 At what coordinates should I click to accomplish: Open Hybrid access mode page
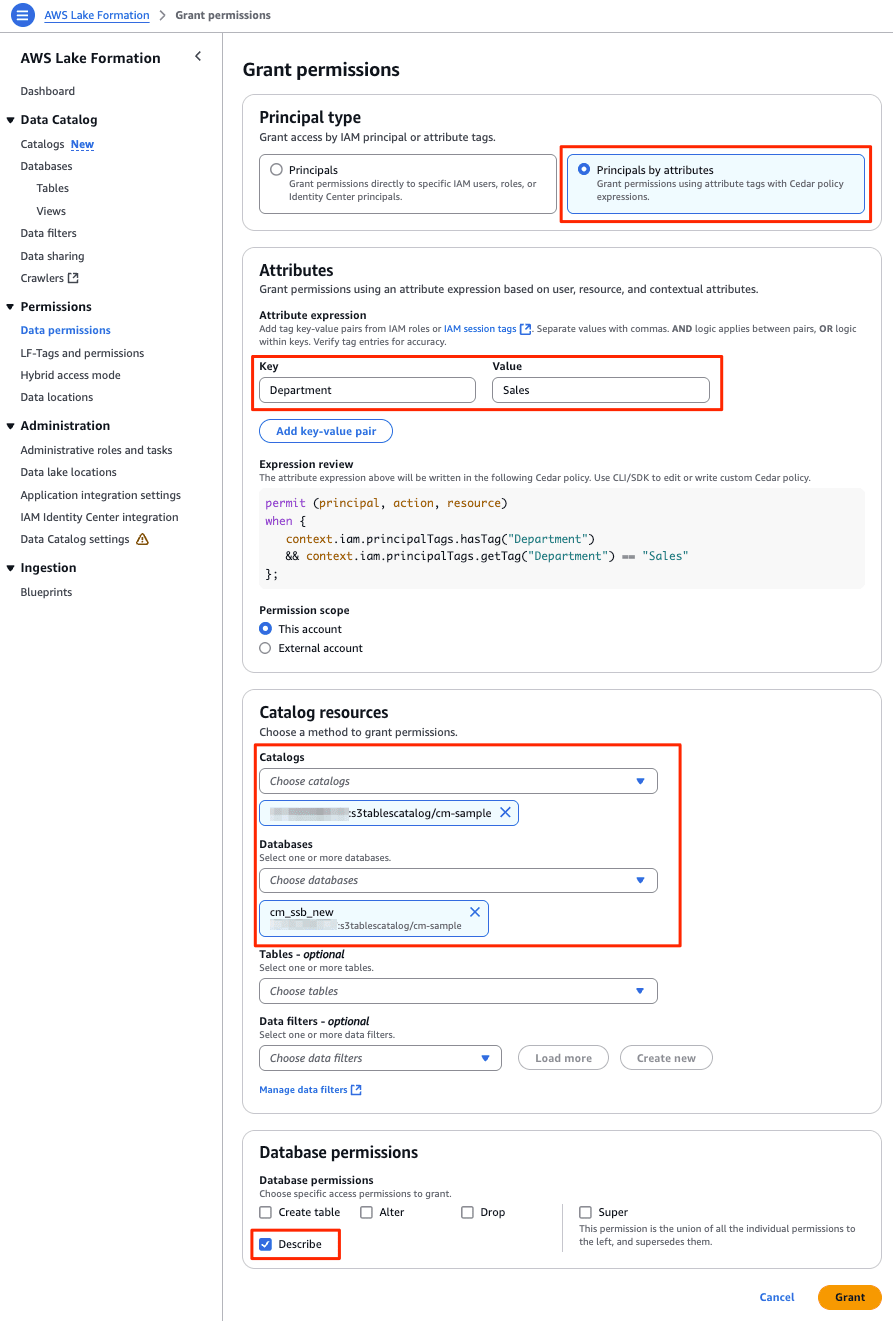click(x=70, y=375)
